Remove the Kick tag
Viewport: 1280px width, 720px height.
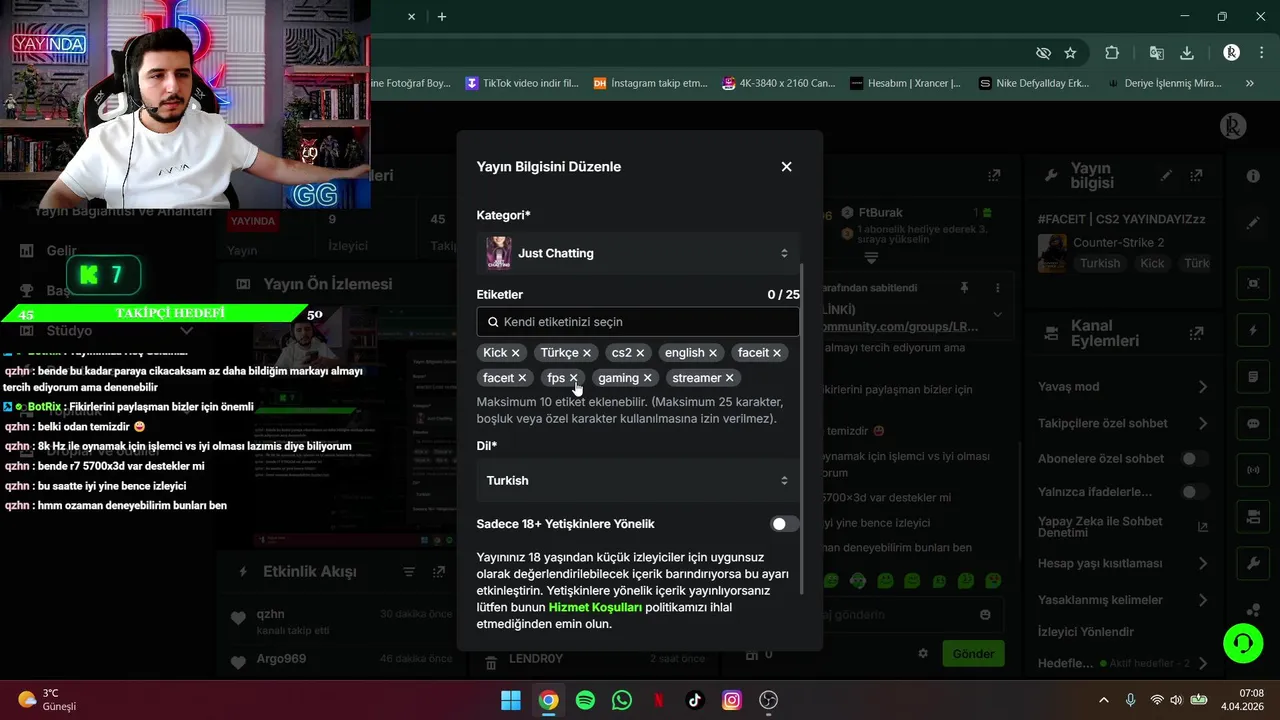click(516, 353)
